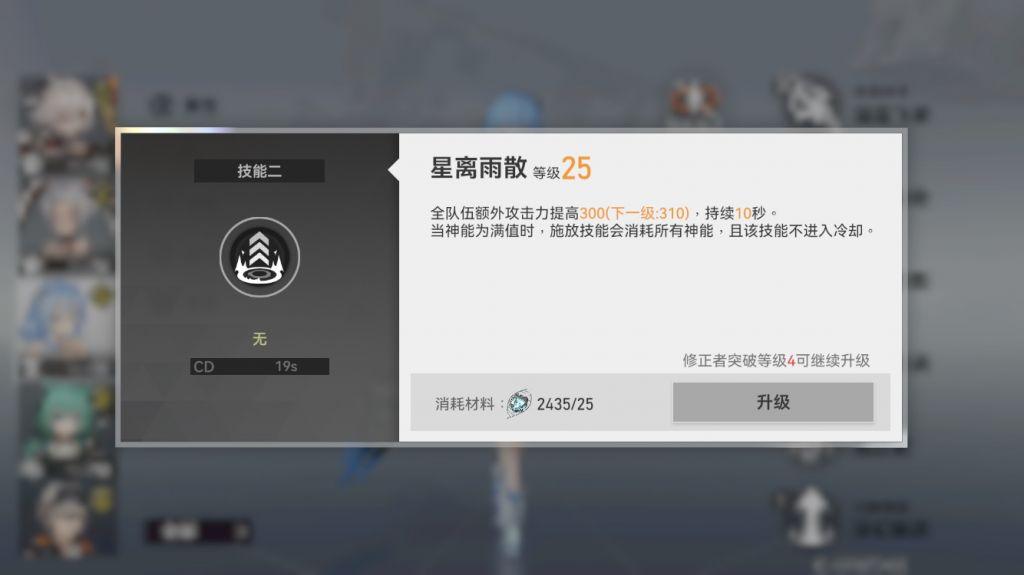Click the 无 label under skill icon
Image resolution: width=1024 pixels, height=575 pixels.
click(259, 339)
